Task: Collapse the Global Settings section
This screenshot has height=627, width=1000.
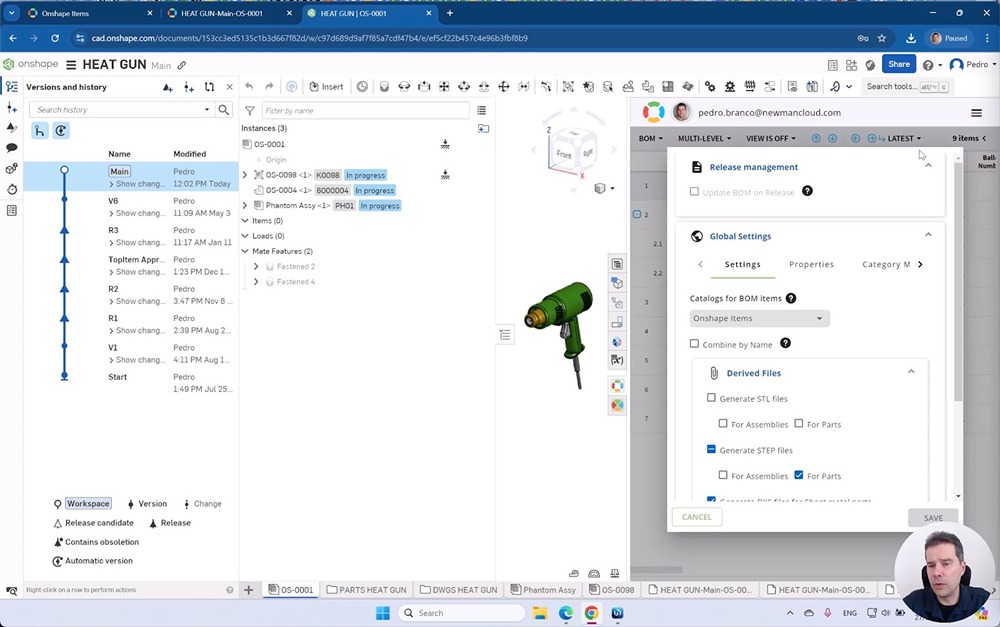Action: 929,235
